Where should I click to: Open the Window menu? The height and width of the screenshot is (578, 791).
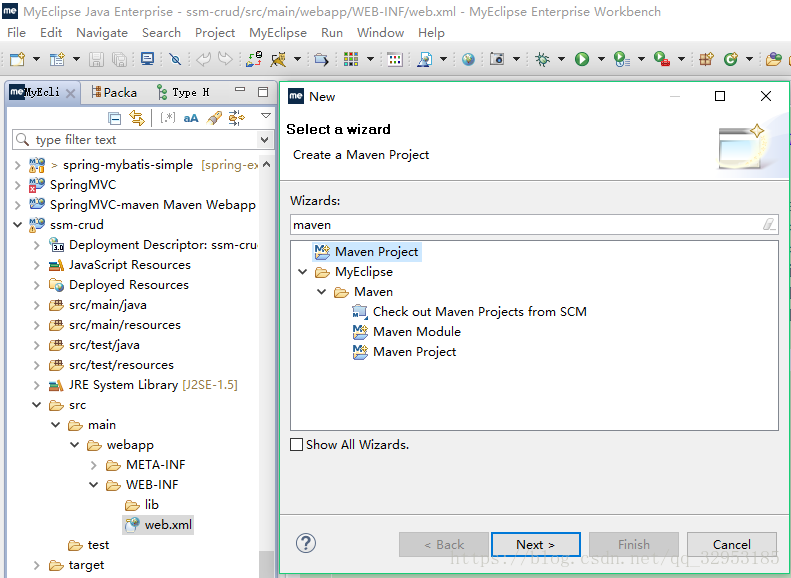pos(380,33)
